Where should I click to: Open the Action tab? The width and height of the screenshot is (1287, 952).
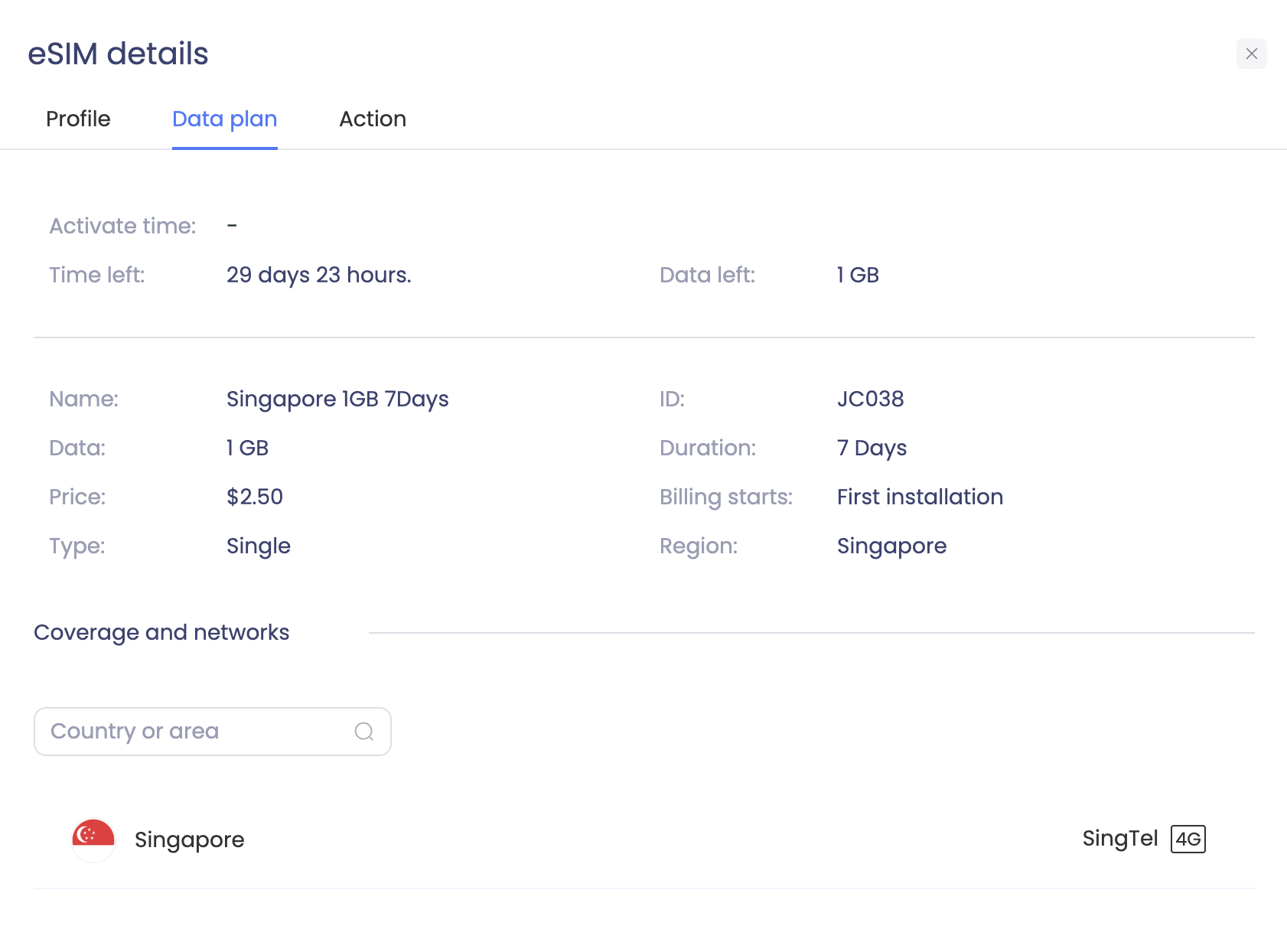373,119
